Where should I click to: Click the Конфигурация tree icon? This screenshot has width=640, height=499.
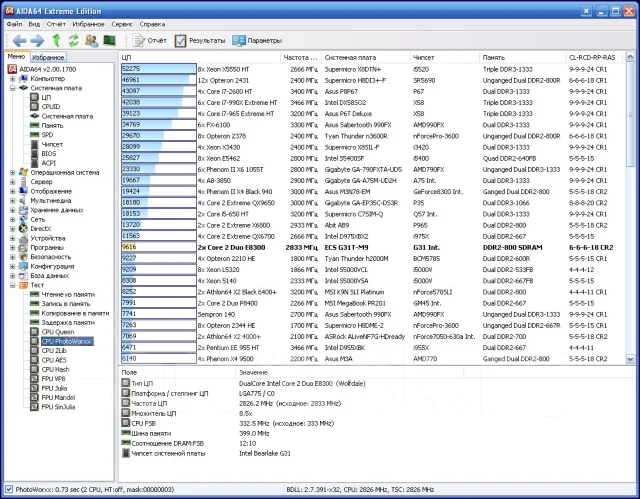tap(23, 266)
